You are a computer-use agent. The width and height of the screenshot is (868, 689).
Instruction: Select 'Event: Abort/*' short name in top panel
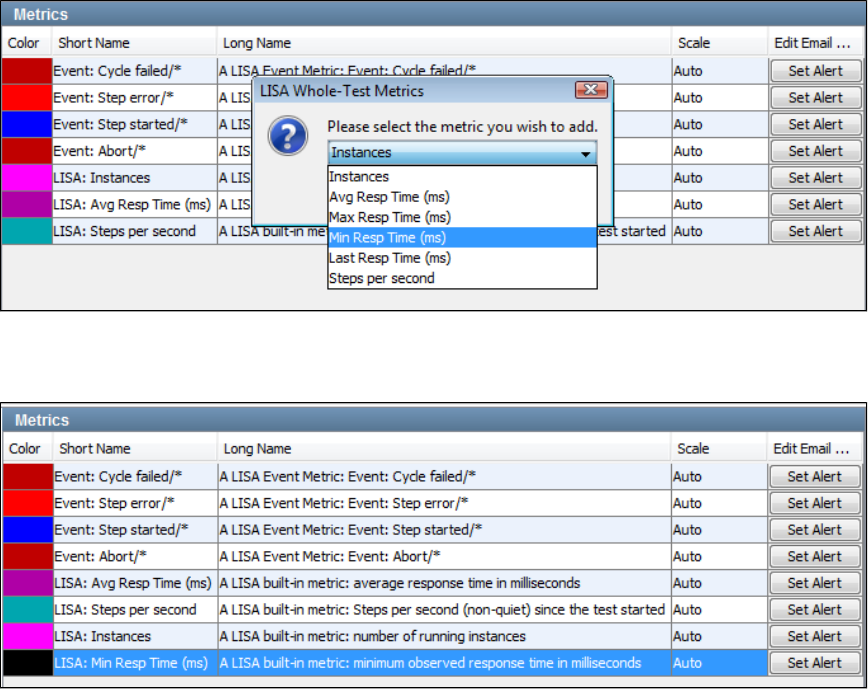[x=135, y=151]
